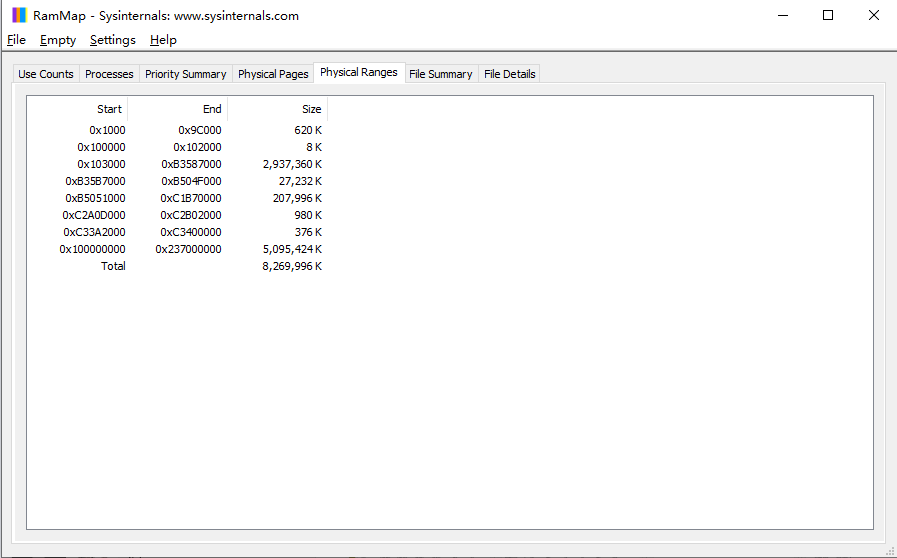897x558 pixels.
Task: Select the 0x100000000 range row
Action: point(92,249)
